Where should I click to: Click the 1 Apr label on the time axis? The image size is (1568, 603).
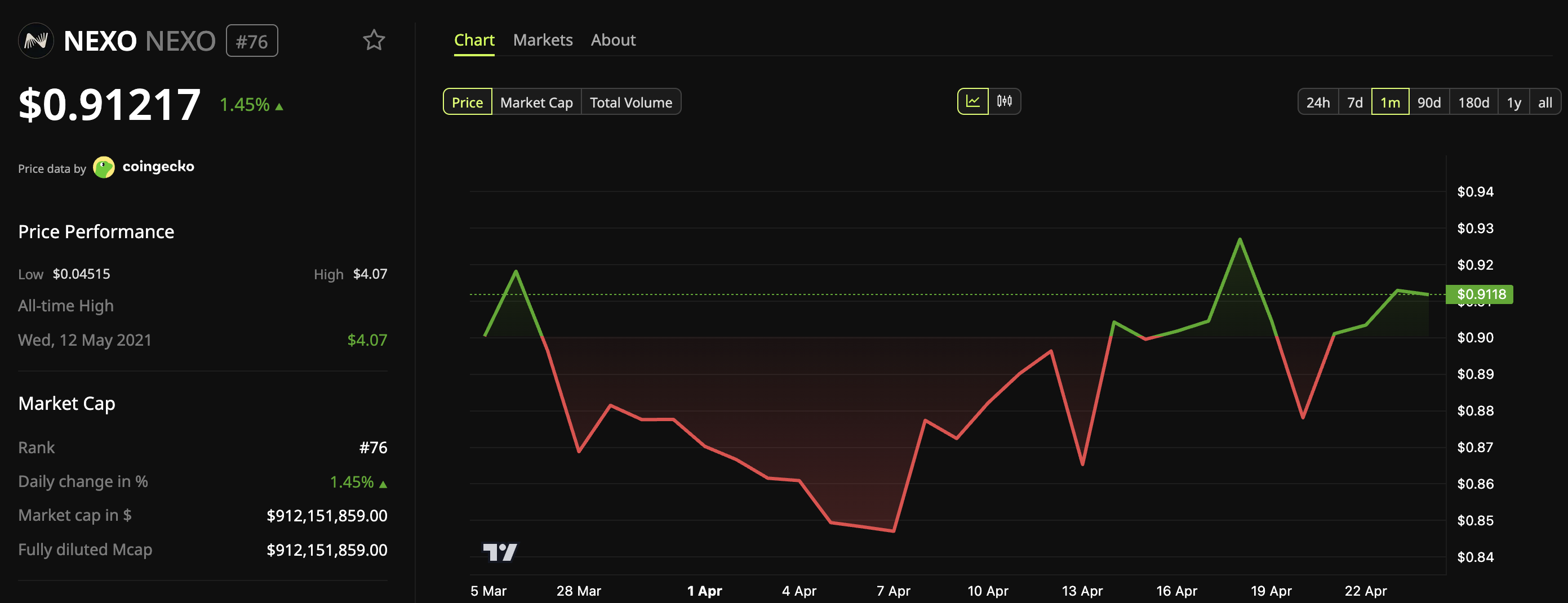click(704, 591)
